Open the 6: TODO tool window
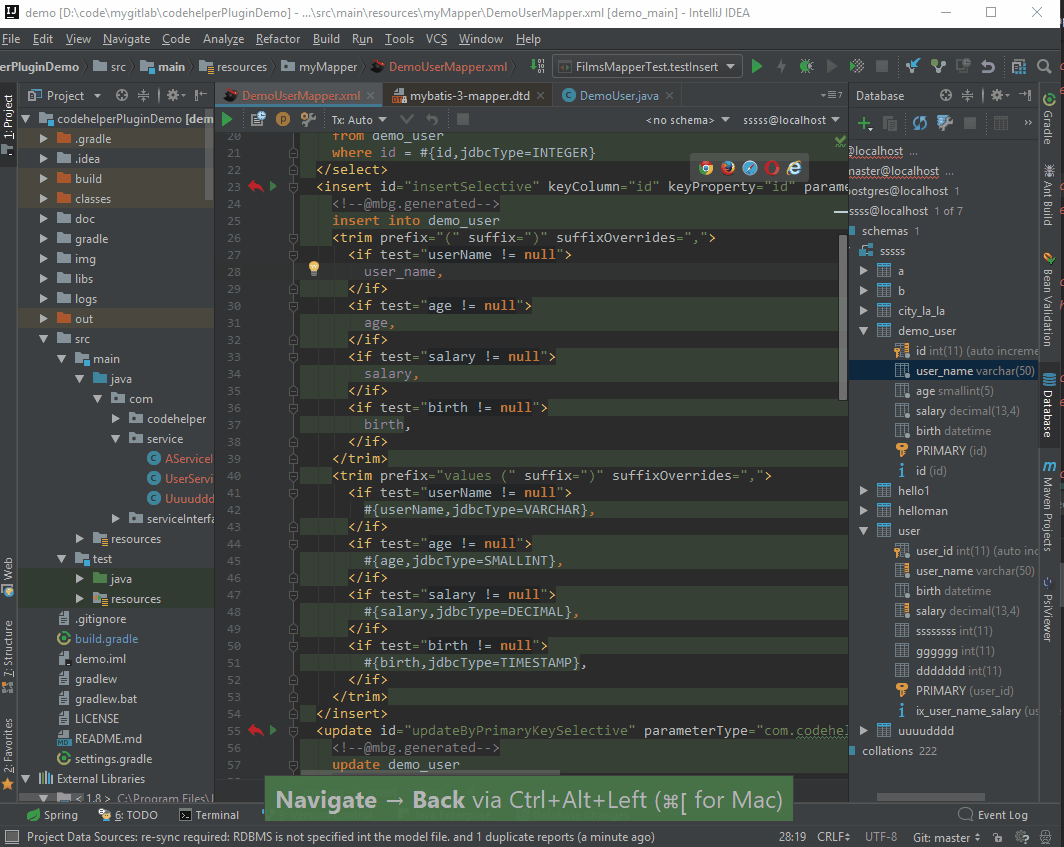 128,815
